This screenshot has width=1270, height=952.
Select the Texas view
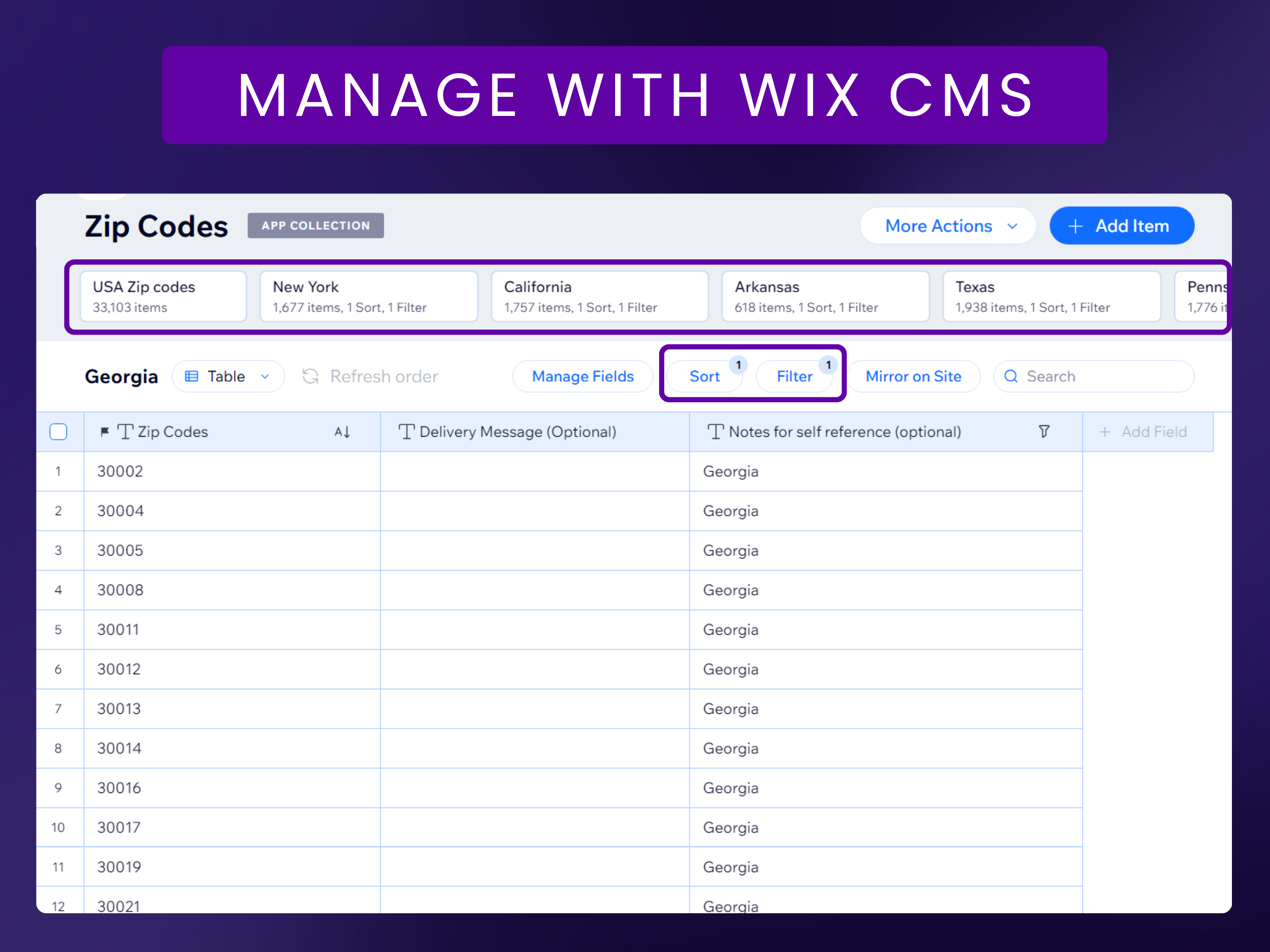(1051, 297)
